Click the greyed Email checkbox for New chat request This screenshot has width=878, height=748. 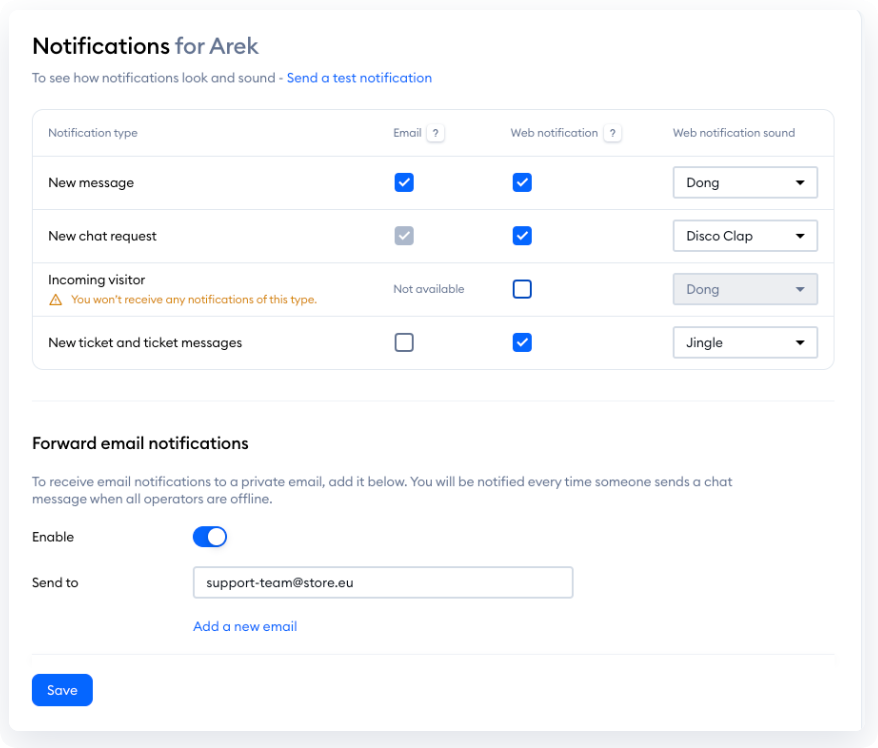(x=404, y=236)
